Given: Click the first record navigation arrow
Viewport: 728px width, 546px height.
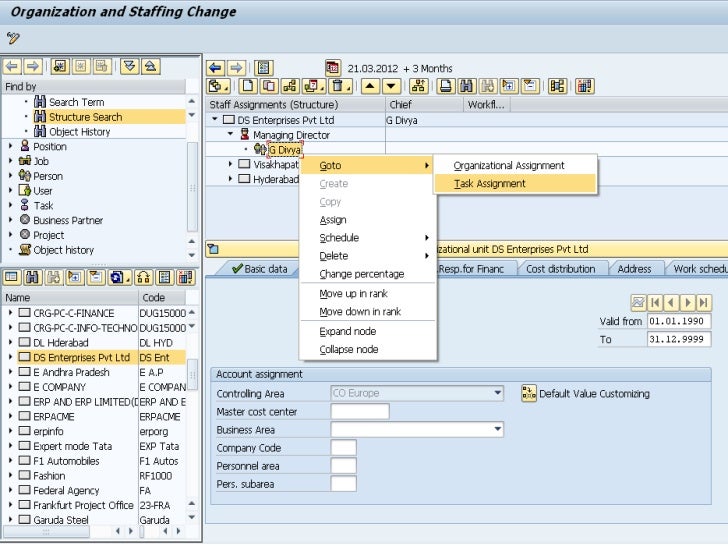Looking at the screenshot, I should pyautogui.click(x=655, y=302).
